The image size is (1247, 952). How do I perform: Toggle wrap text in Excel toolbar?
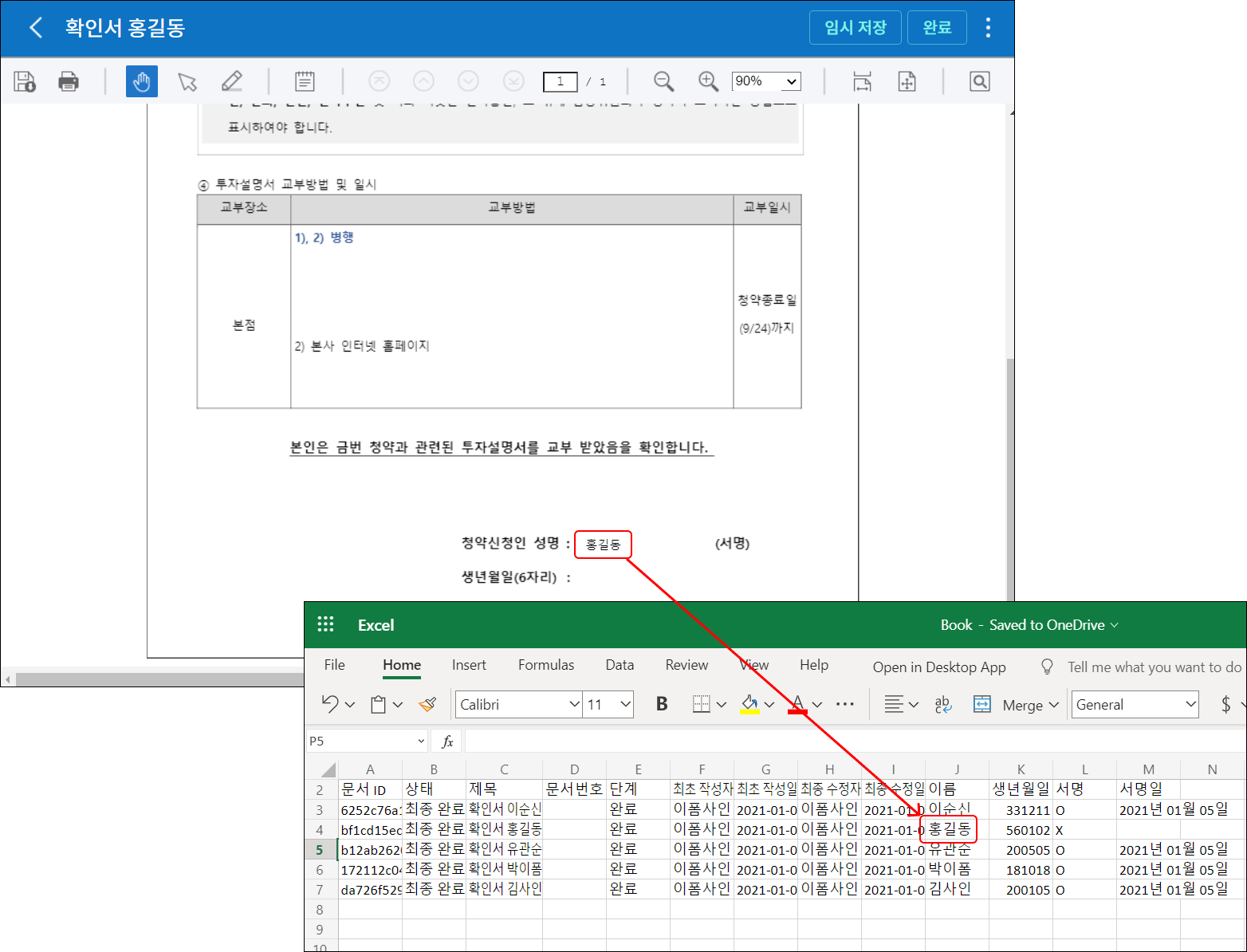click(x=942, y=704)
